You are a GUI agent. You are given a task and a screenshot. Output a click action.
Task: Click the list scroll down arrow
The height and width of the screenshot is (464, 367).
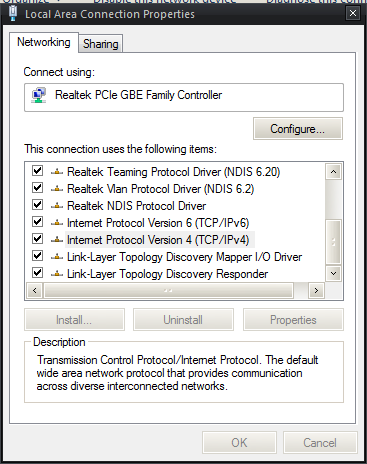[x=333, y=274]
